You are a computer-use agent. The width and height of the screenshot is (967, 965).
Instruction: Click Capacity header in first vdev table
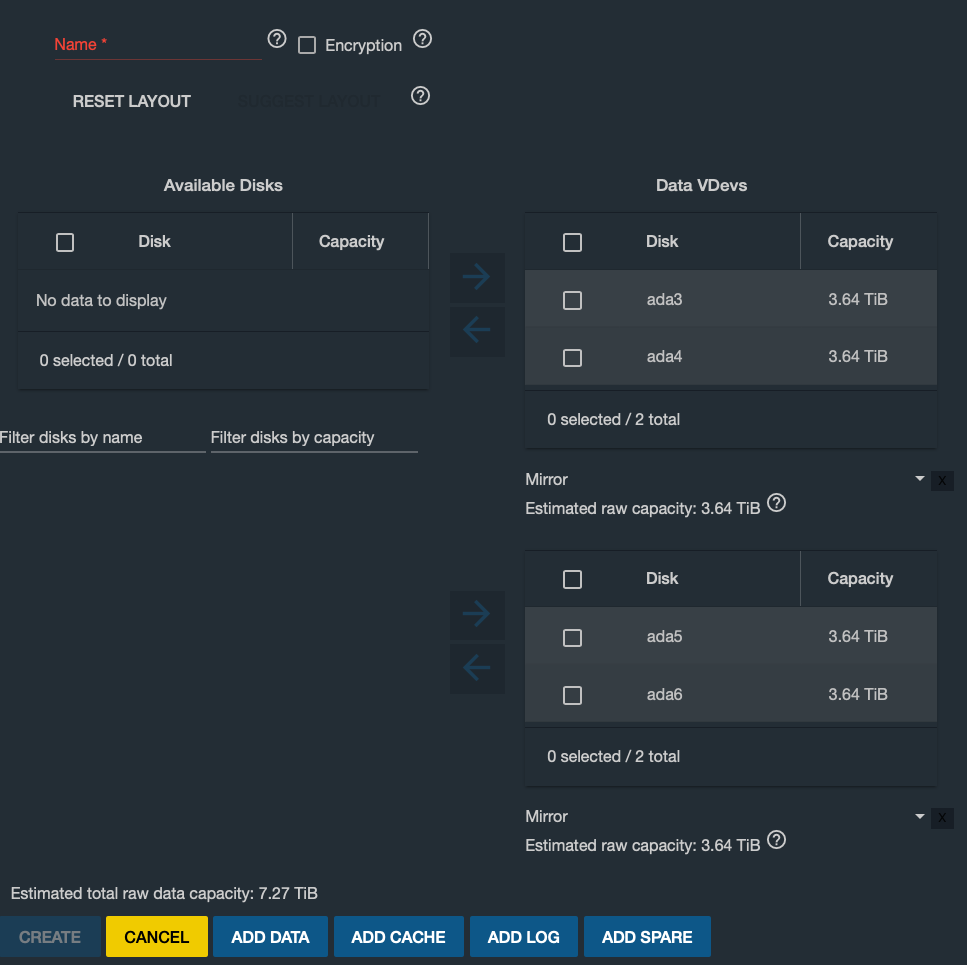860,241
